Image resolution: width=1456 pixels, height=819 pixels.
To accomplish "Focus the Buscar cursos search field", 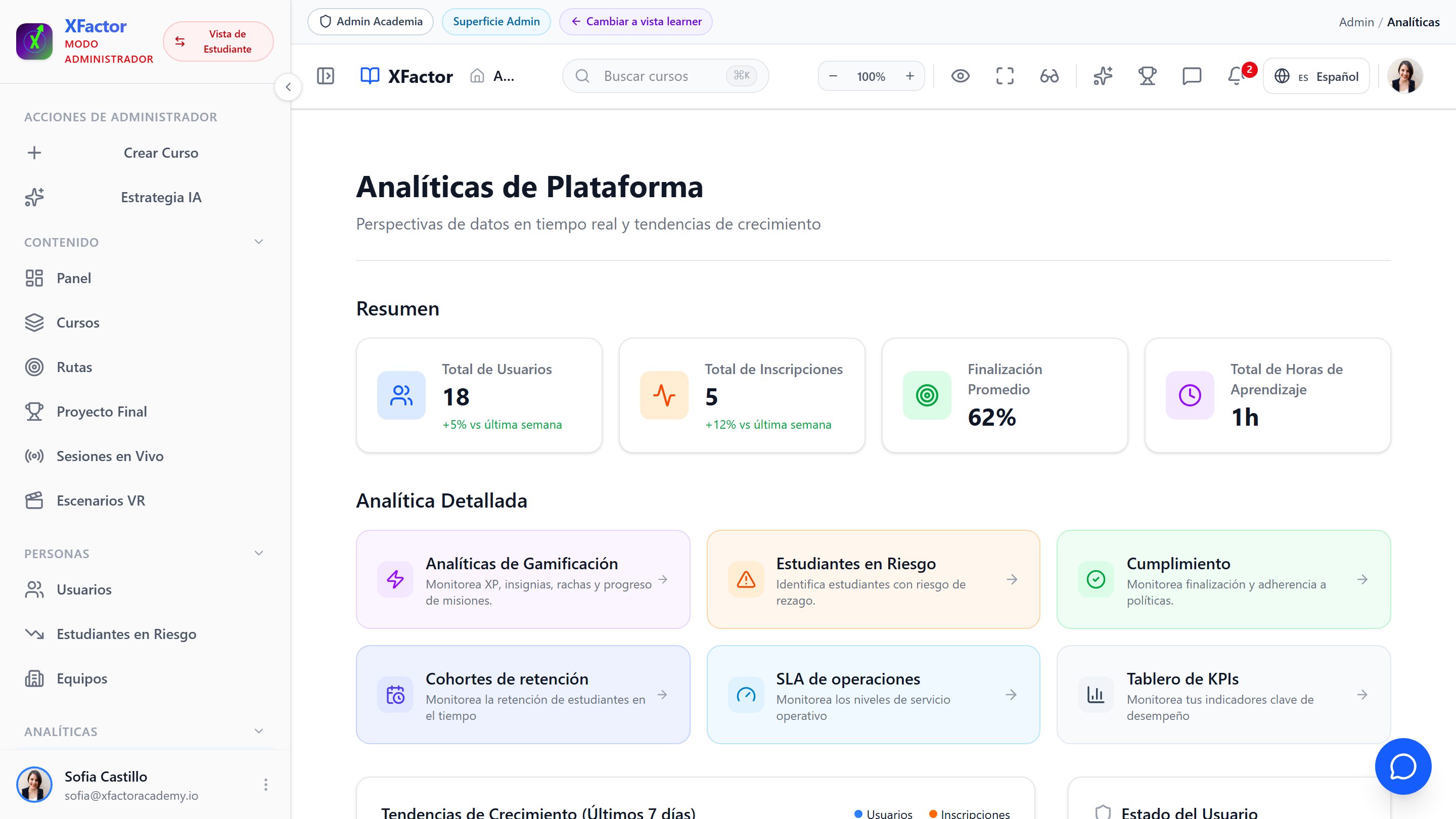I will [x=665, y=76].
